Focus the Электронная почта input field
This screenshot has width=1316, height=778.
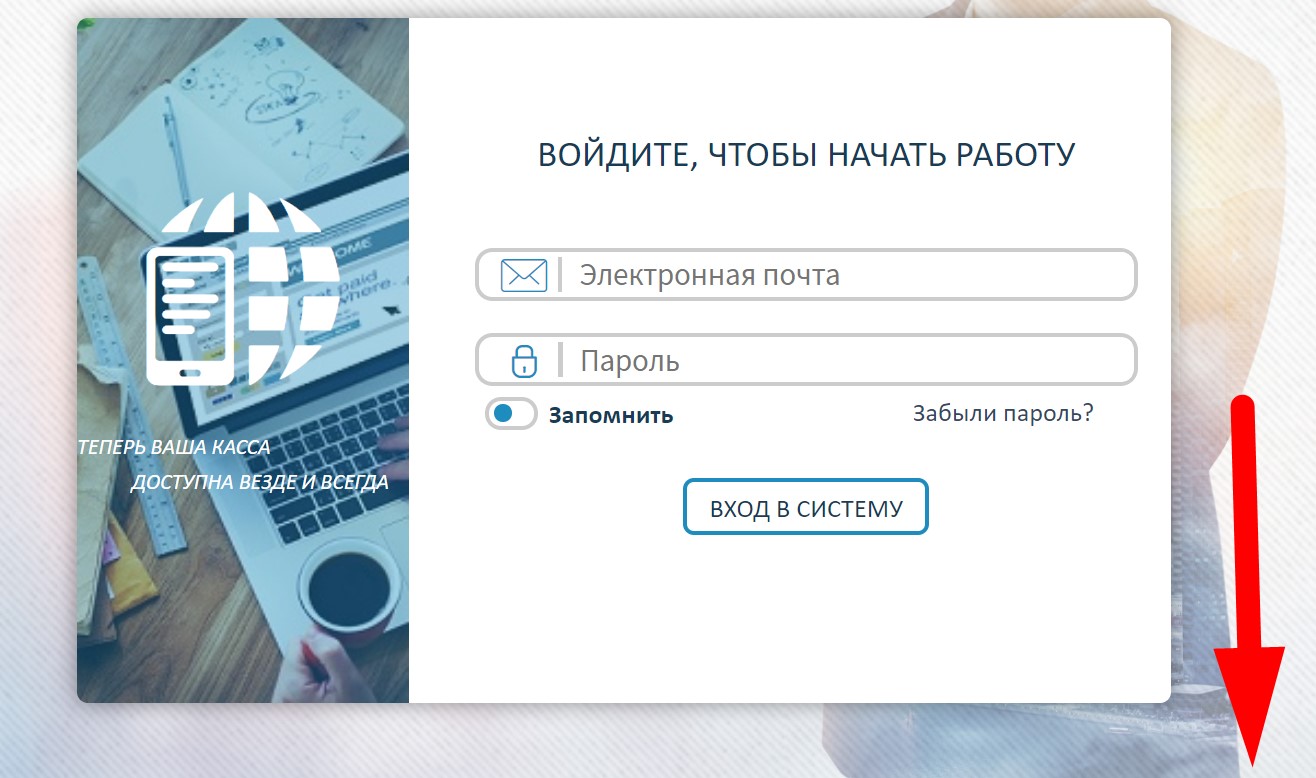point(850,274)
